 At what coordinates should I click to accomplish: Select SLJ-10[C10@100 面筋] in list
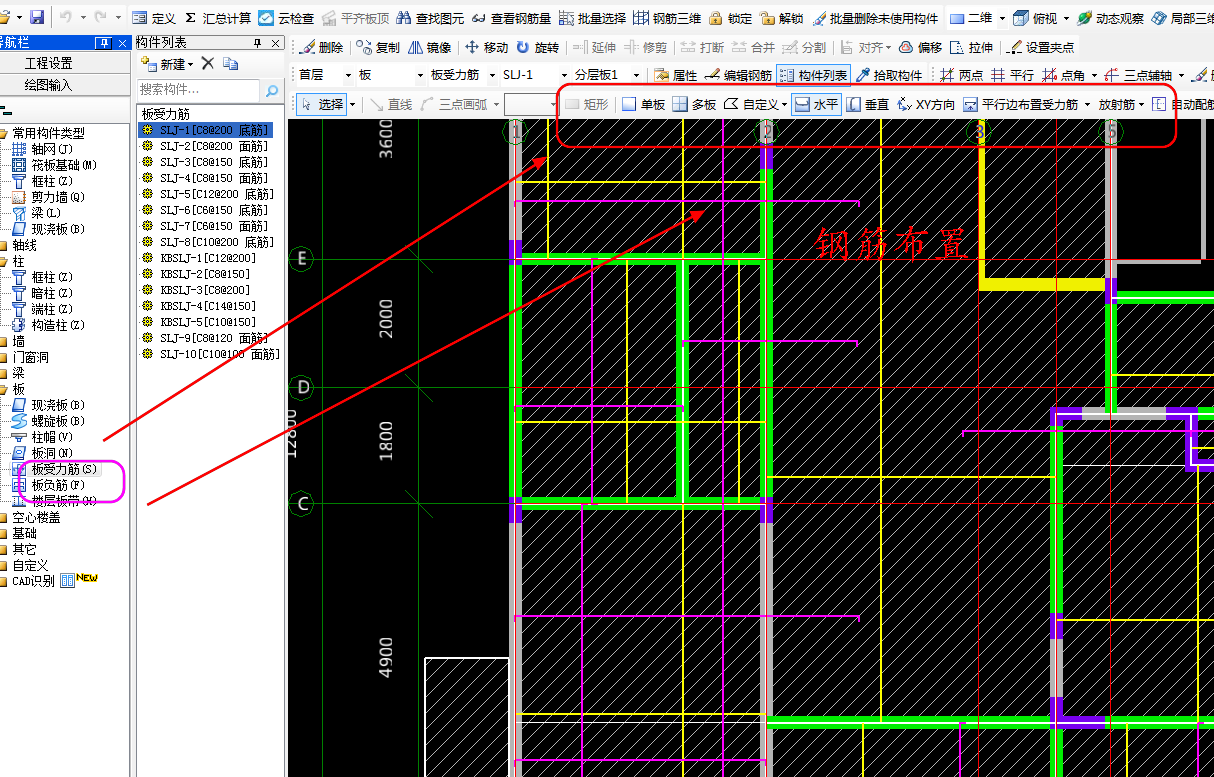point(220,354)
